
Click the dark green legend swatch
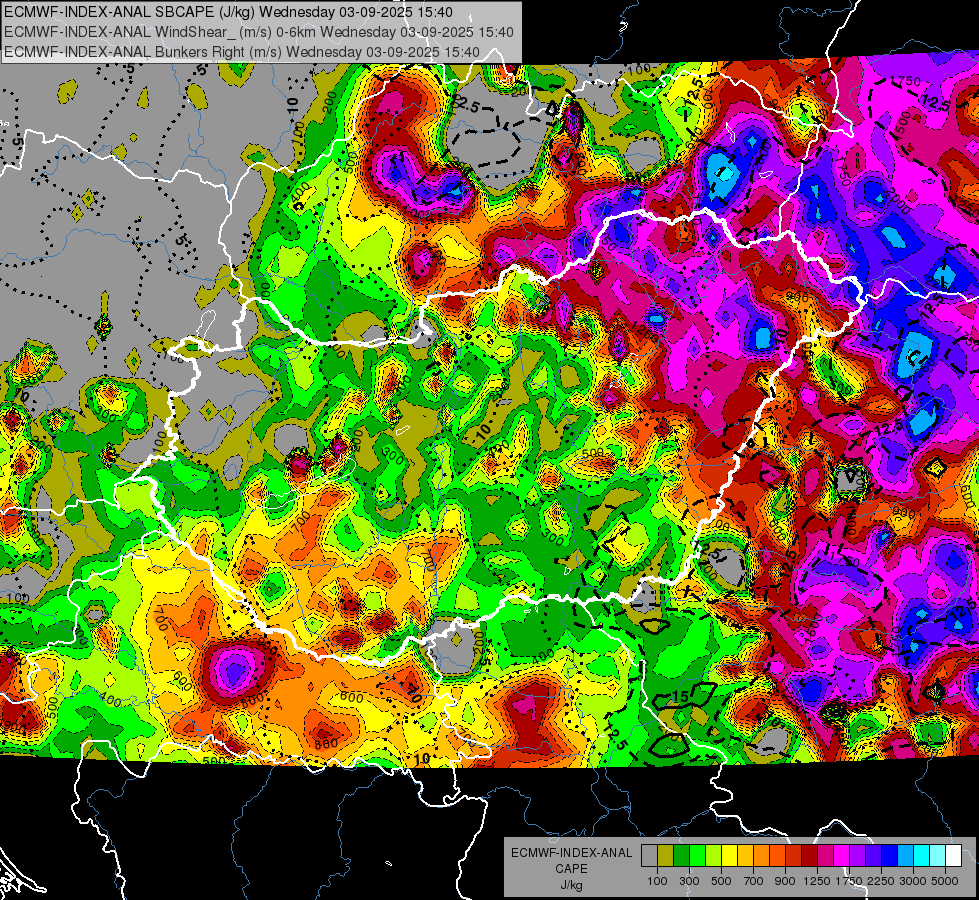[682, 856]
